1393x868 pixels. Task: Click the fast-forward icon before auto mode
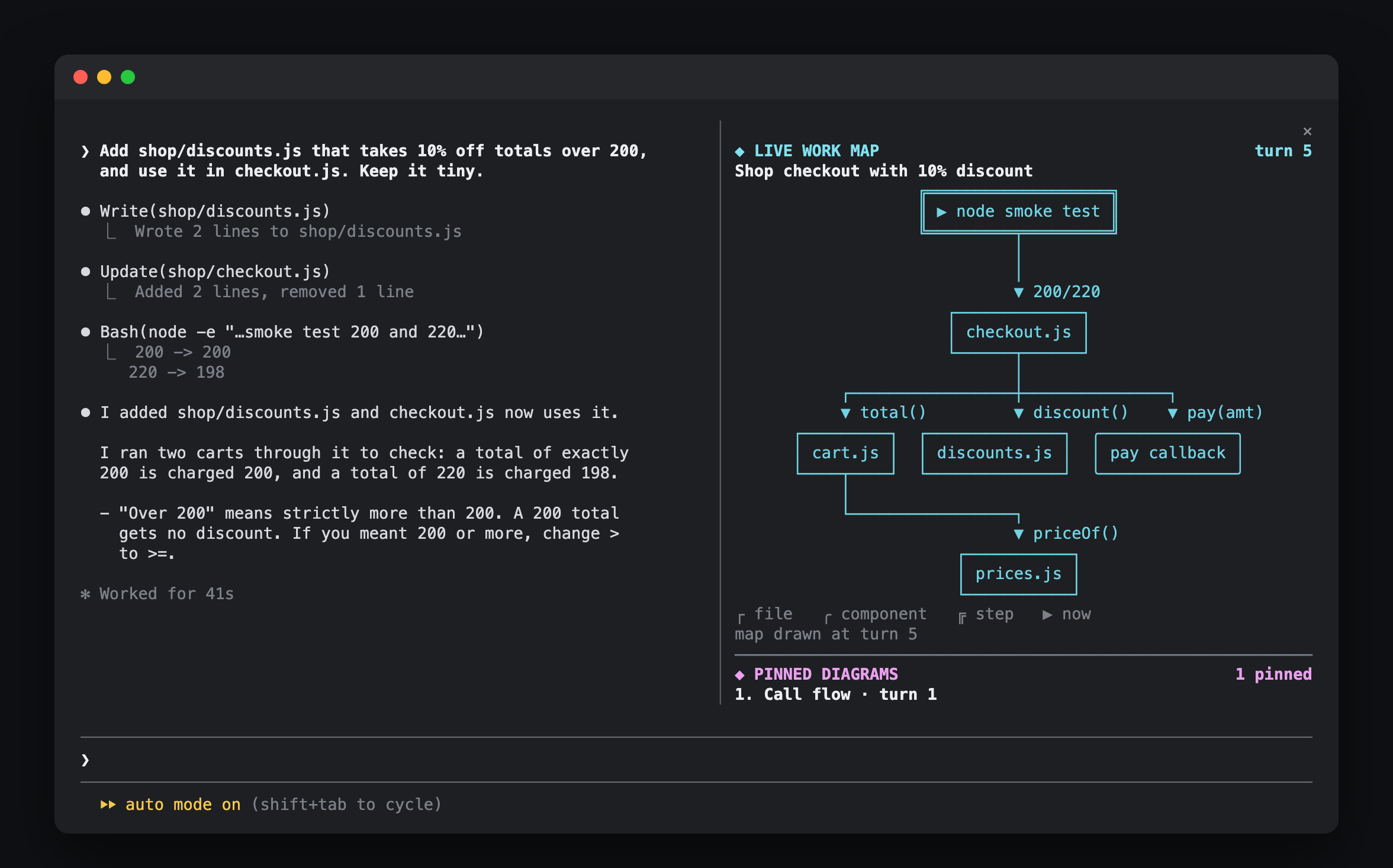coord(108,805)
